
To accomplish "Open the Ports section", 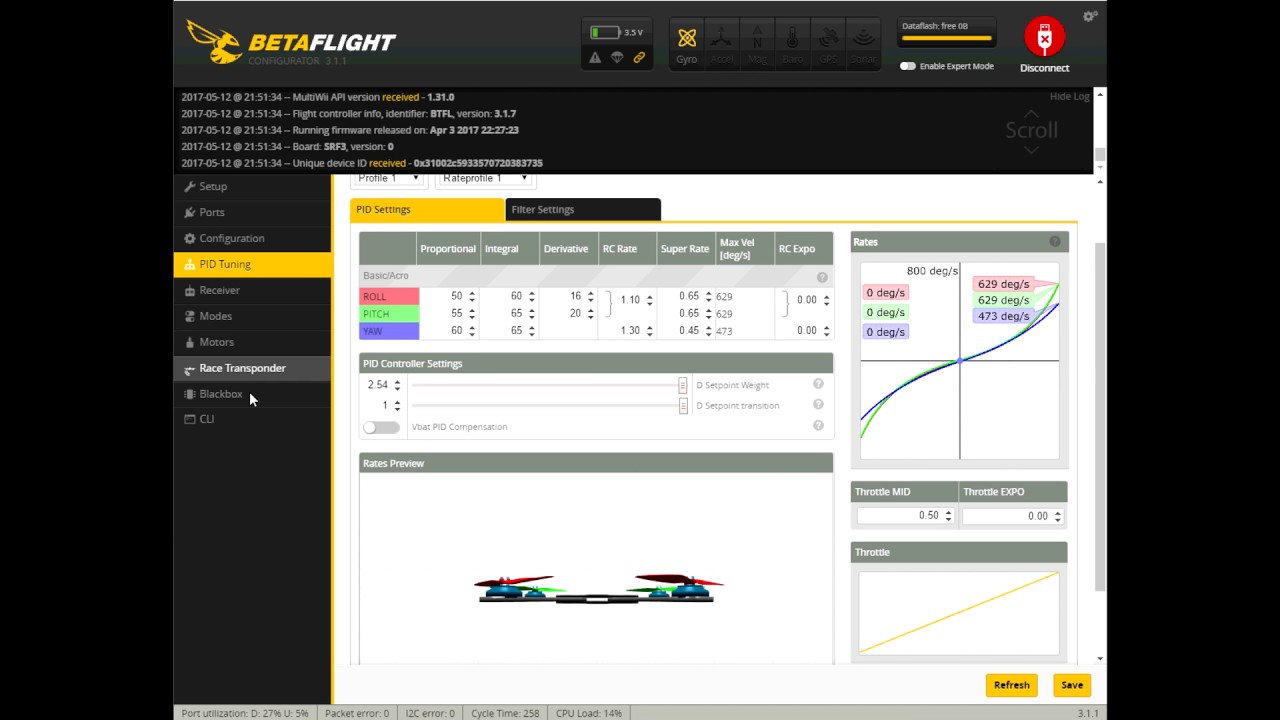I will point(252,212).
